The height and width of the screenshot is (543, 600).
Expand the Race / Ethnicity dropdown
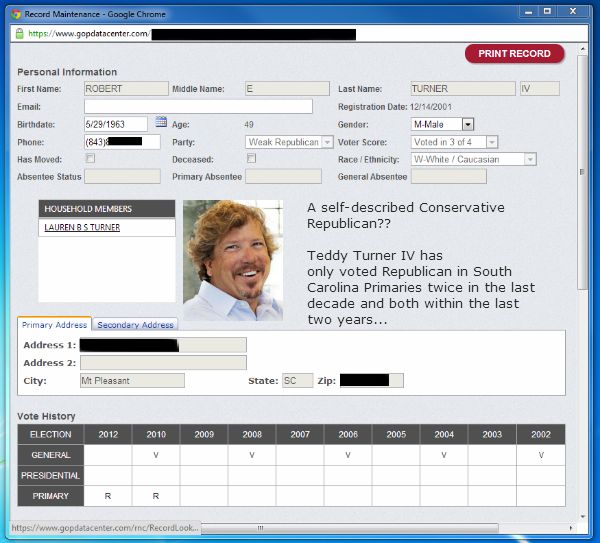[x=530, y=159]
